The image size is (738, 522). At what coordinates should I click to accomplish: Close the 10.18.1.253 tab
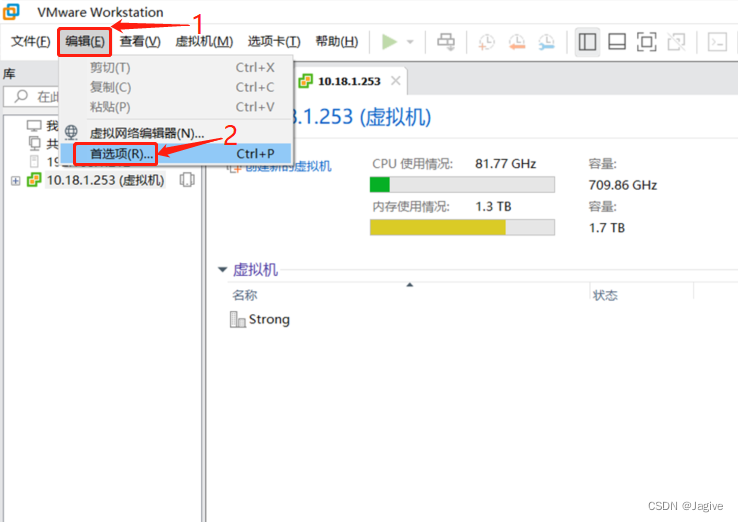[x=396, y=81]
